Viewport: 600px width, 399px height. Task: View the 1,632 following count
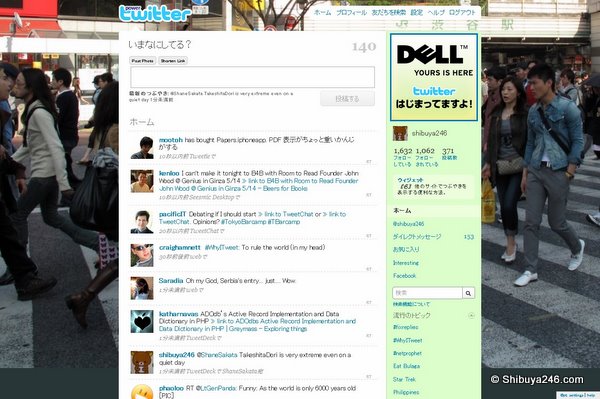point(403,157)
